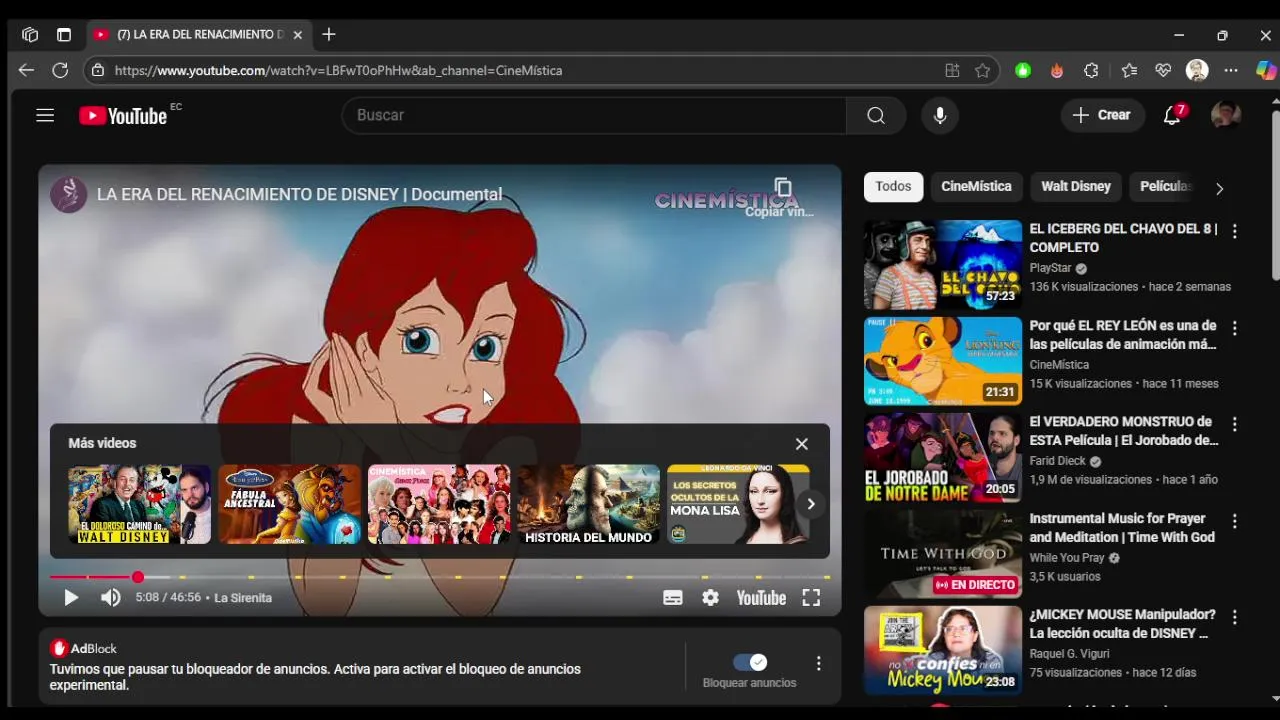Open Copilot icon in browser toolbar

(x=1266, y=70)
